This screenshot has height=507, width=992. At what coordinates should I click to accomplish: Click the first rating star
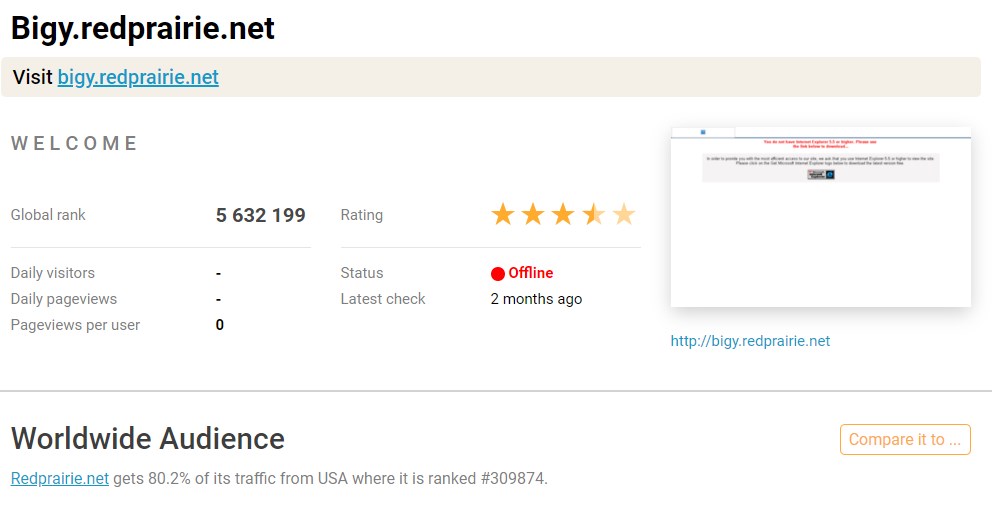pos(503,215)
